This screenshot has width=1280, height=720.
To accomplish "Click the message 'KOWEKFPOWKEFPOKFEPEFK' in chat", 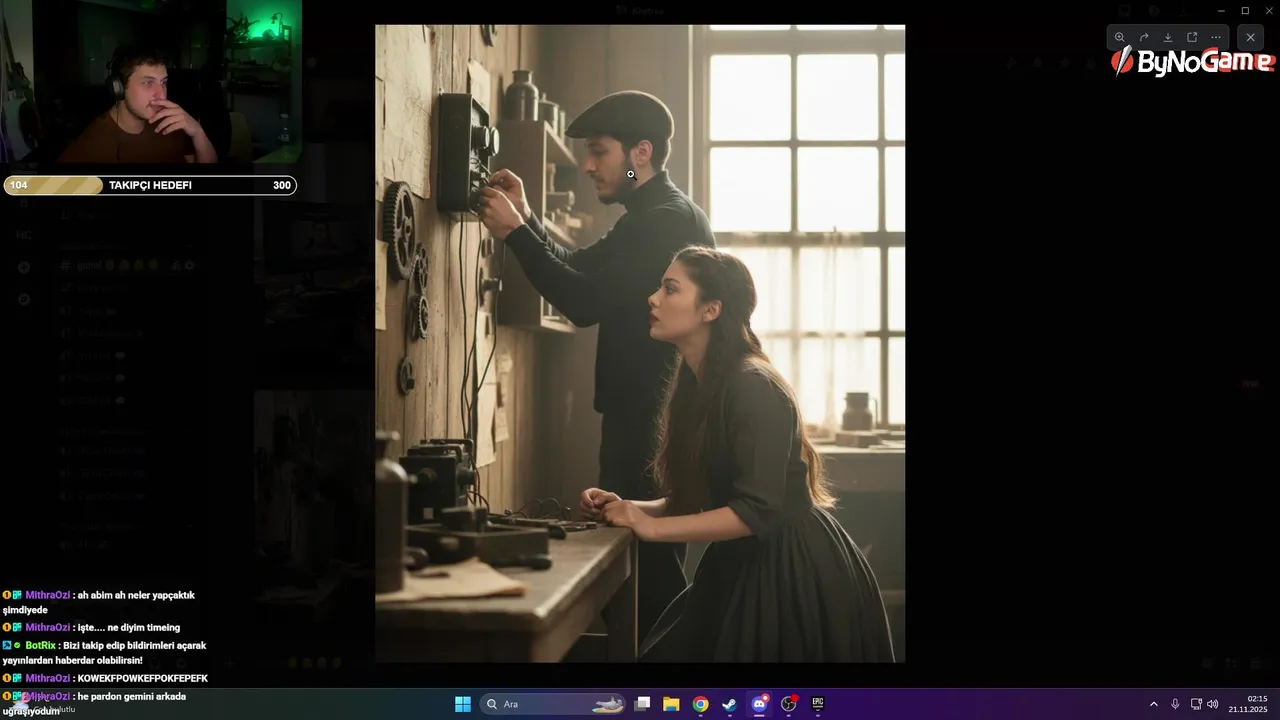I will click(x=142, y=678).
